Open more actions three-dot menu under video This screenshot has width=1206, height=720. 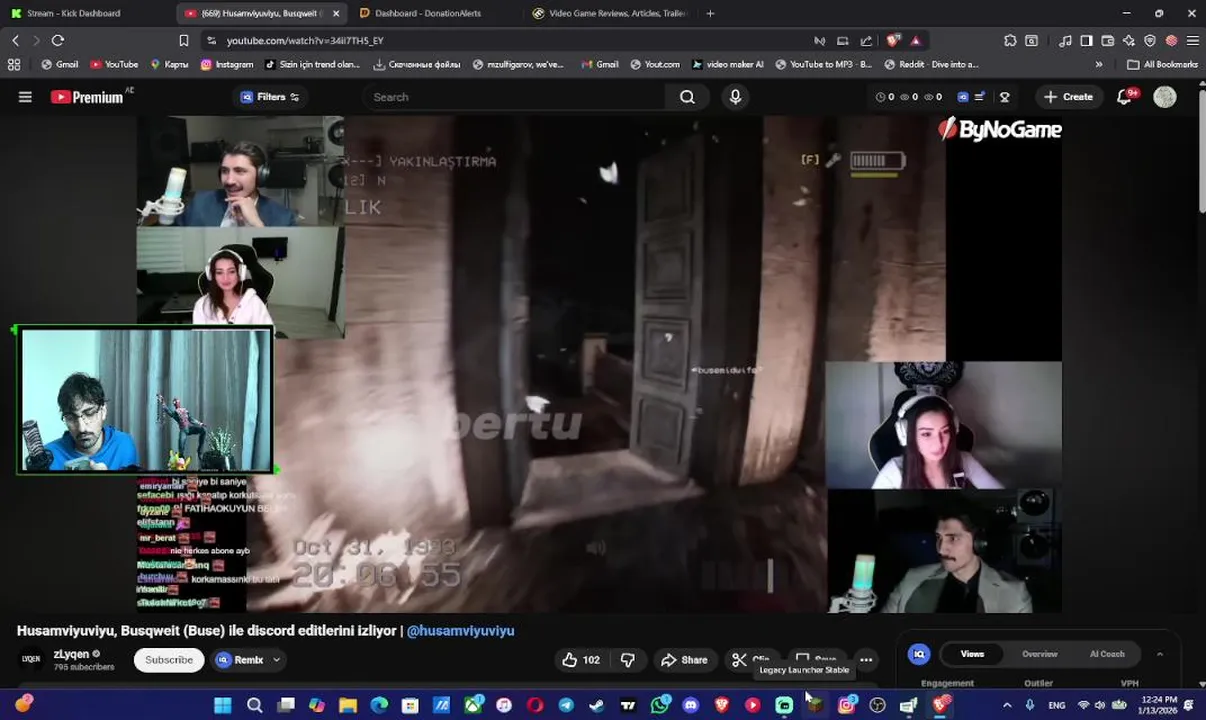(866, 660)
